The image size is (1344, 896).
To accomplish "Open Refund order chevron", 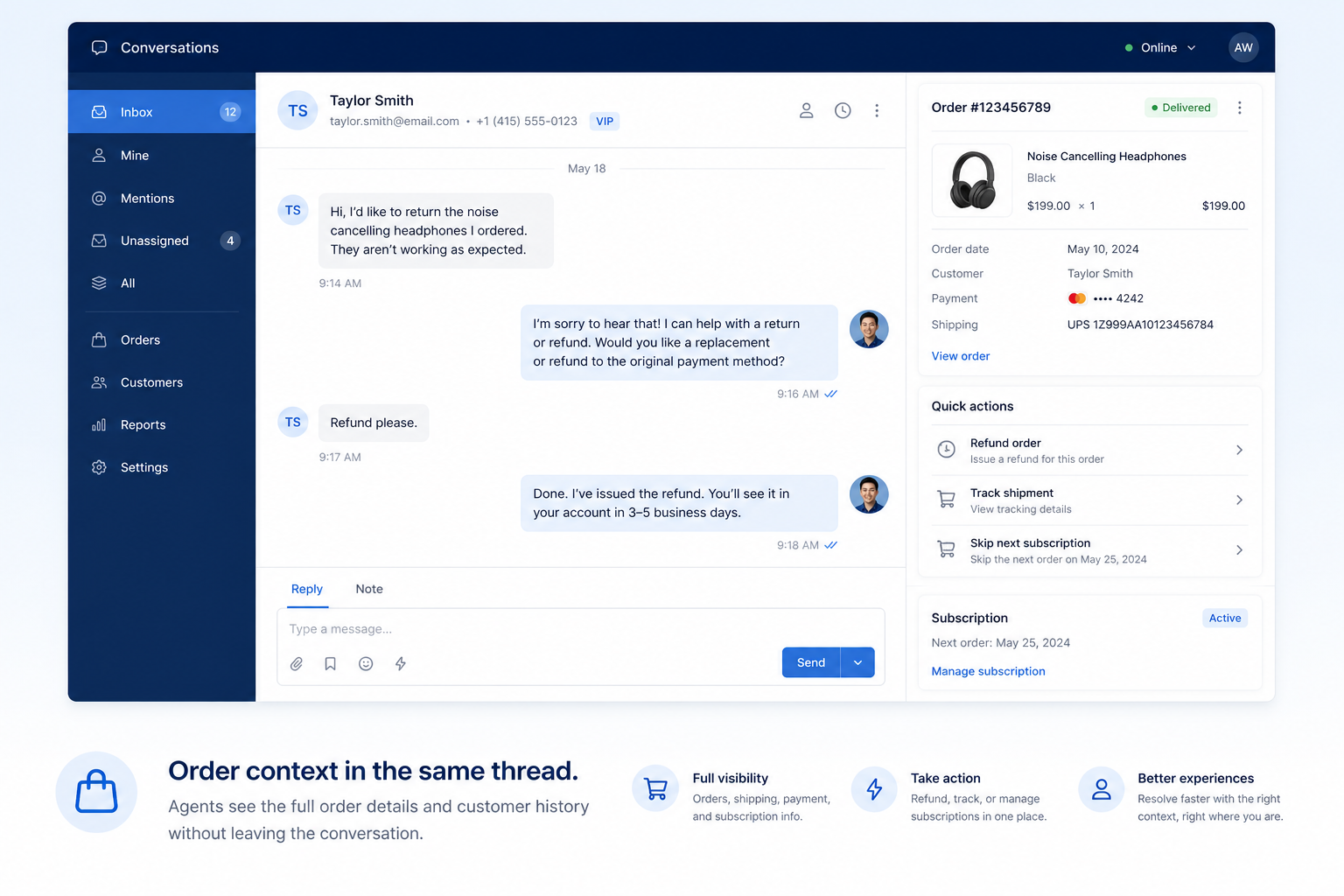I will [1239, 450].
